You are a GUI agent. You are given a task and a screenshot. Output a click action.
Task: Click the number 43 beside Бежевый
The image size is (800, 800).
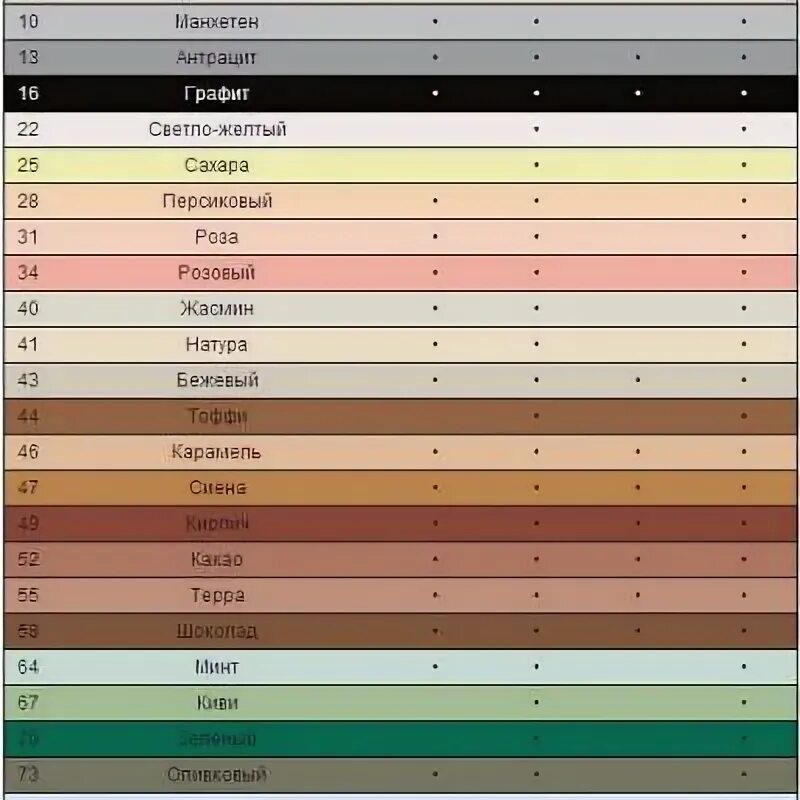(x=28, y=380)
